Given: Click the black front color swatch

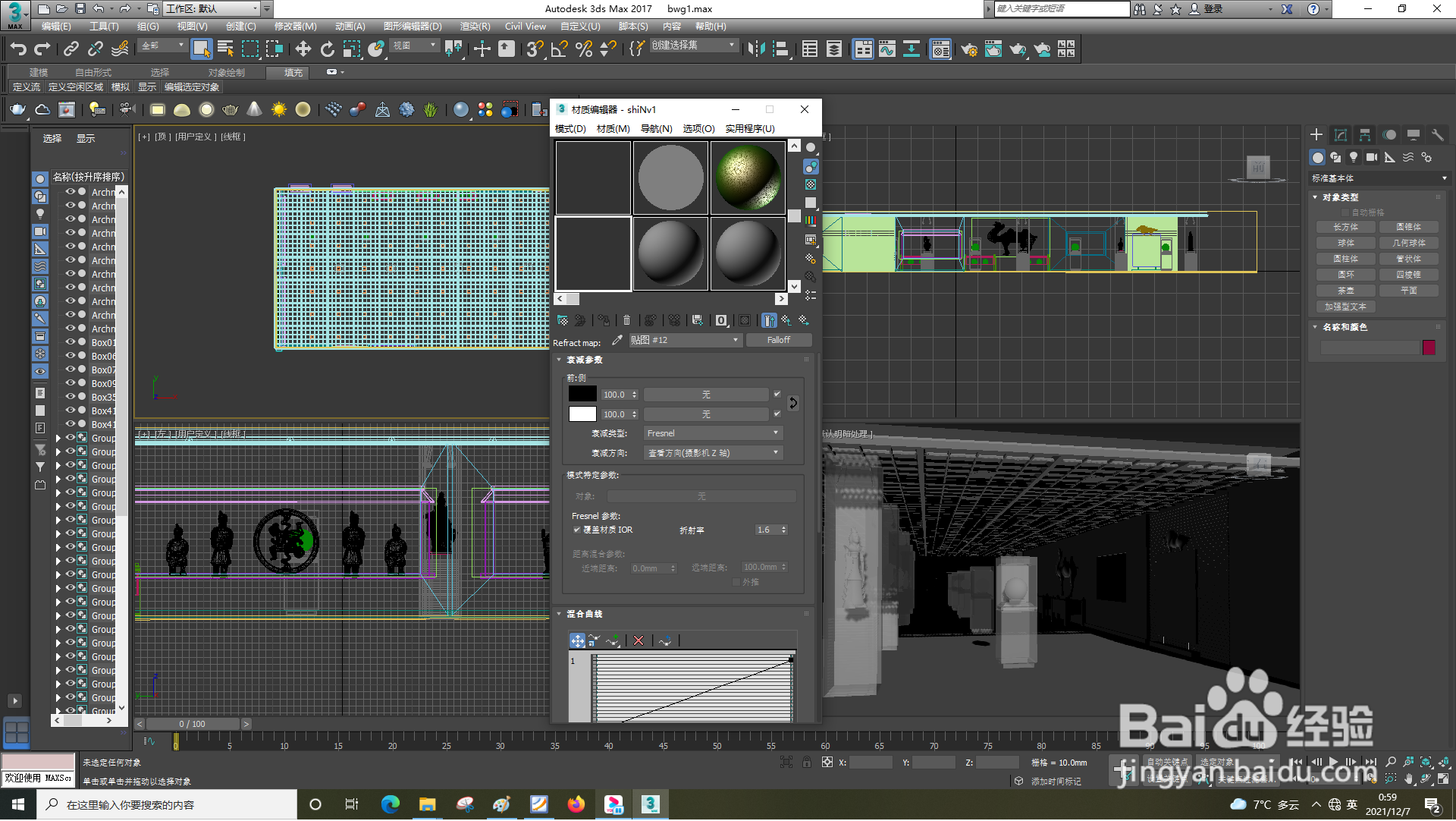Looking at the screenshot, I should 582,394.
